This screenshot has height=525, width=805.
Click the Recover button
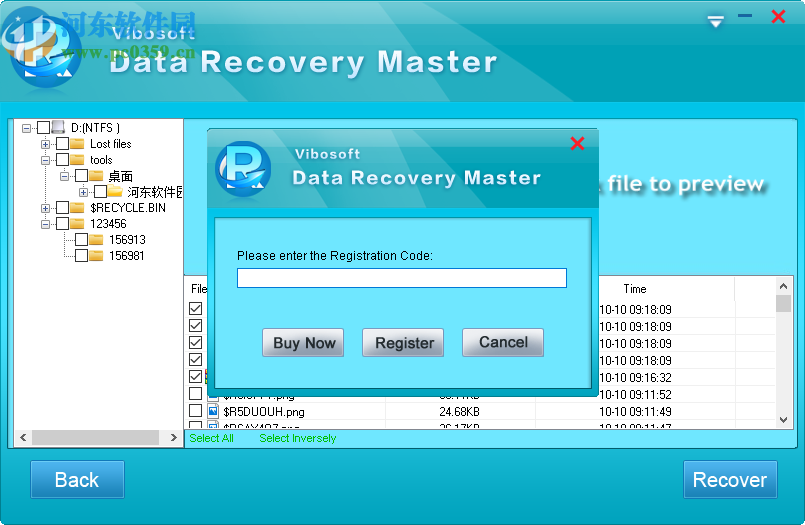730,479
